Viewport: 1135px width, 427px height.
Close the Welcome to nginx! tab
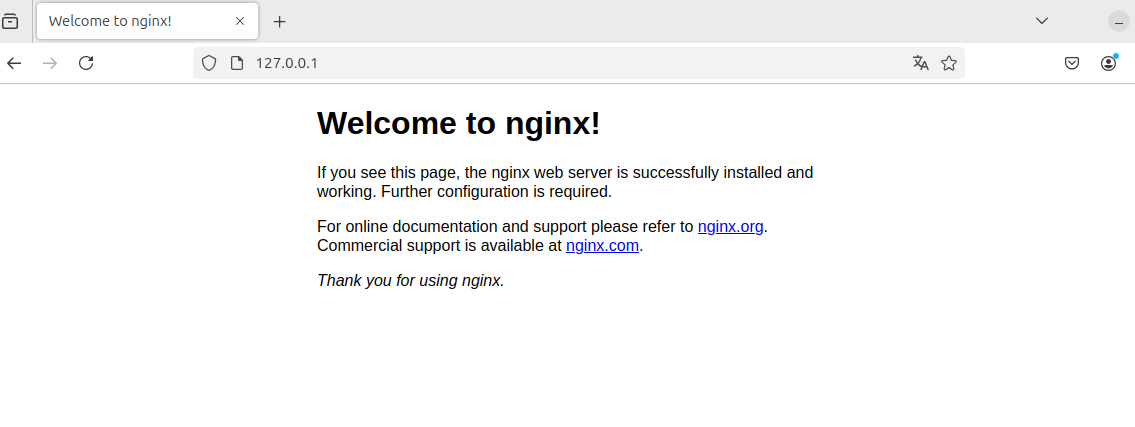pyautogui.click(x=240, y=21)
